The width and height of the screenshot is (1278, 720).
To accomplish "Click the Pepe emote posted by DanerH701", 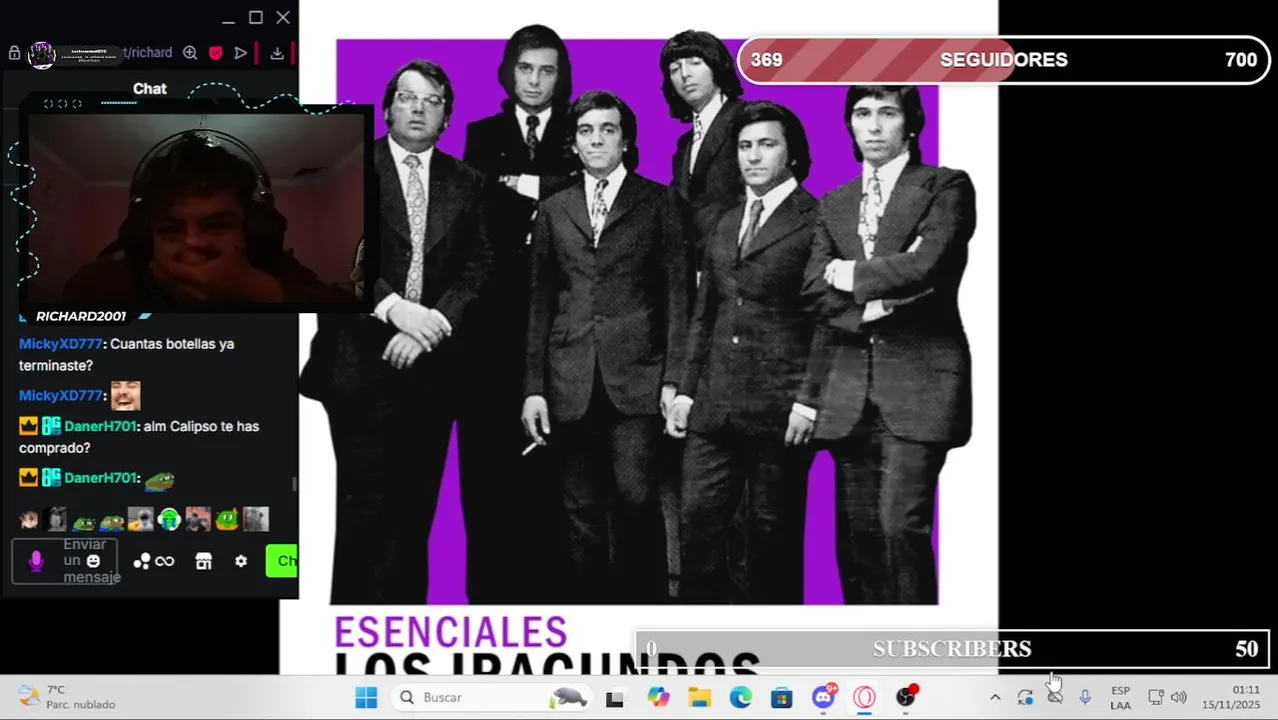I will (159, 480).
